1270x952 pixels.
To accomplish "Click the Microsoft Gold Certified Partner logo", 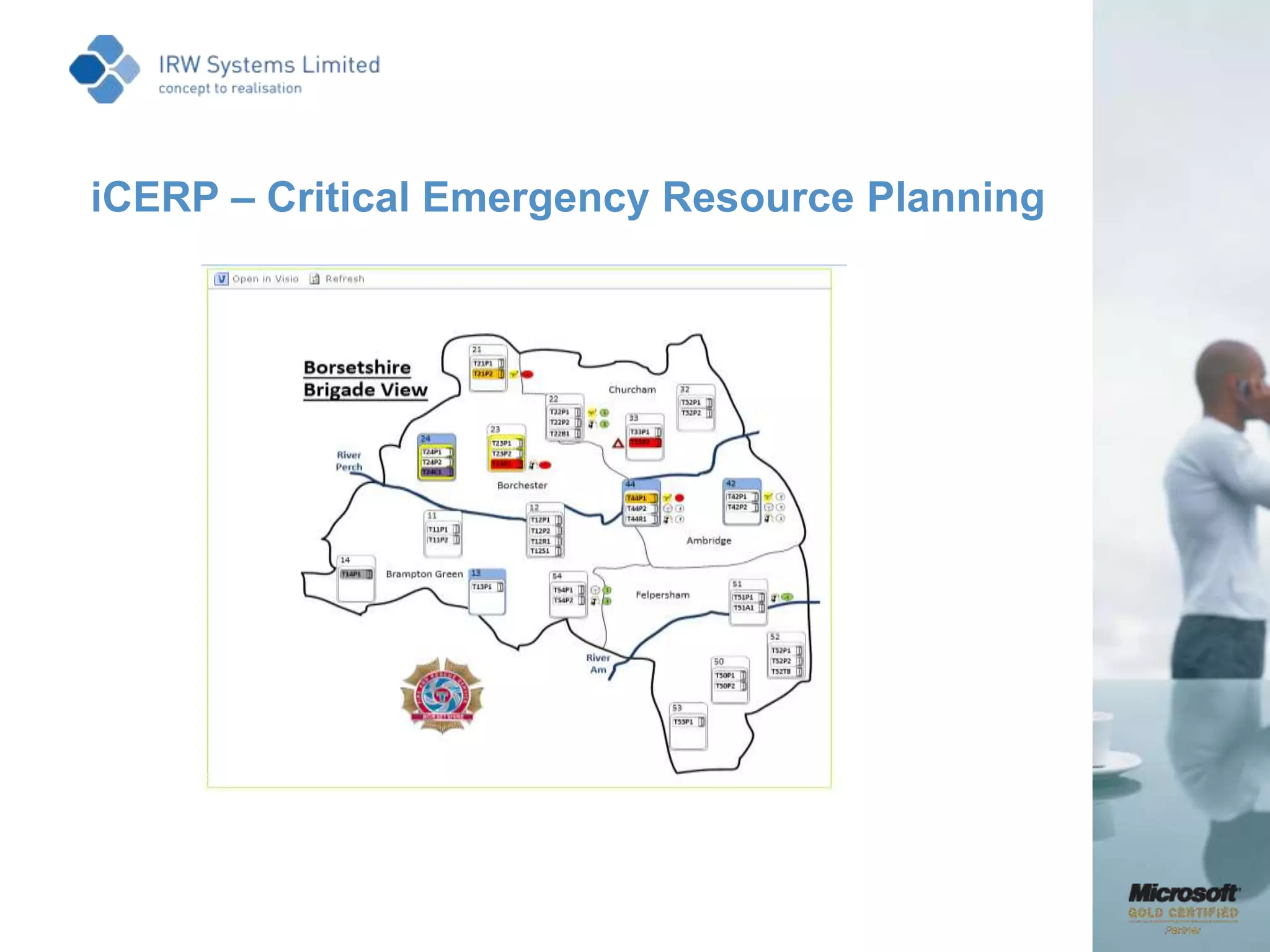I will (x=1183, y=907).
